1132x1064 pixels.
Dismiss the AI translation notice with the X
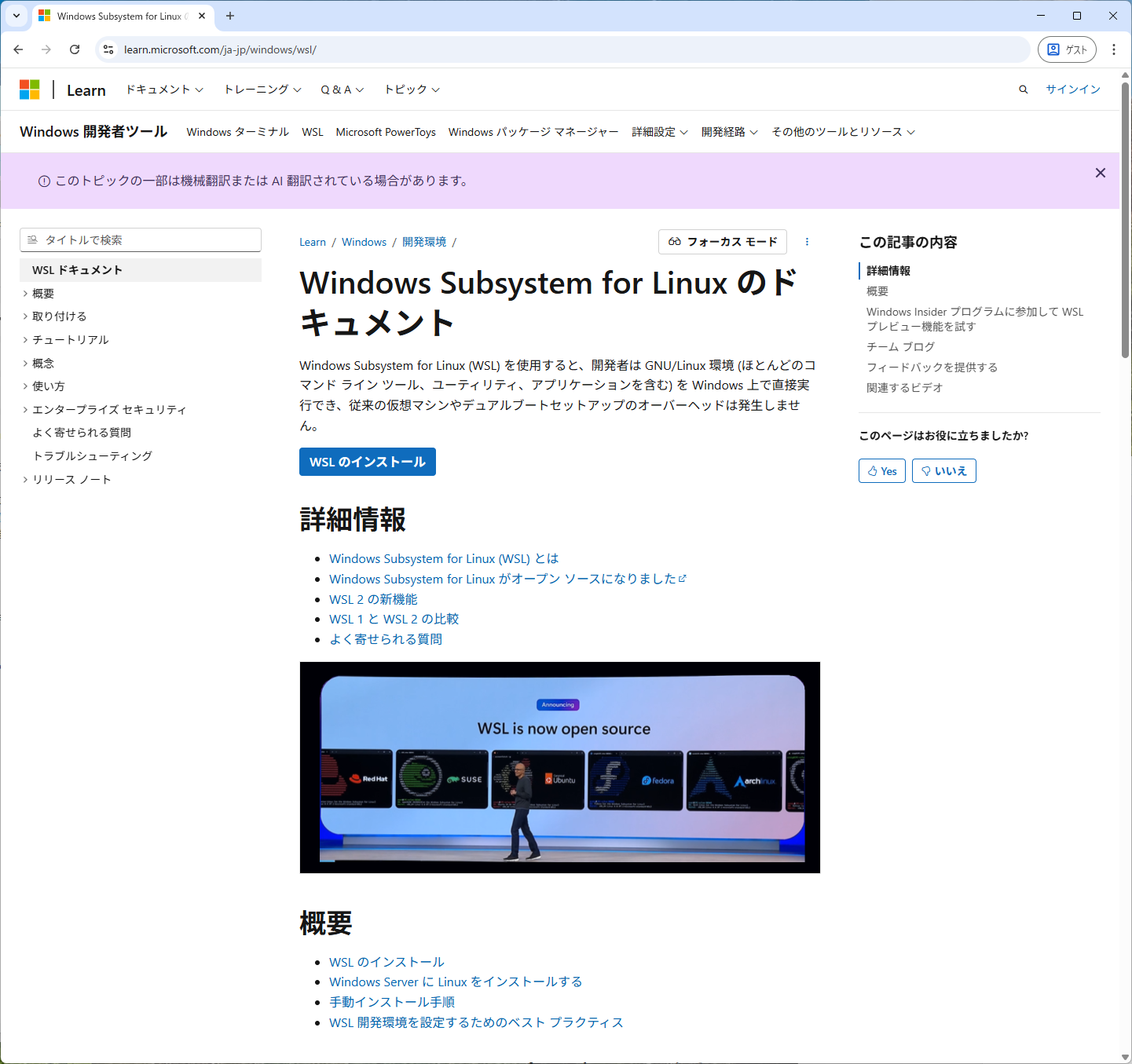1100,173
